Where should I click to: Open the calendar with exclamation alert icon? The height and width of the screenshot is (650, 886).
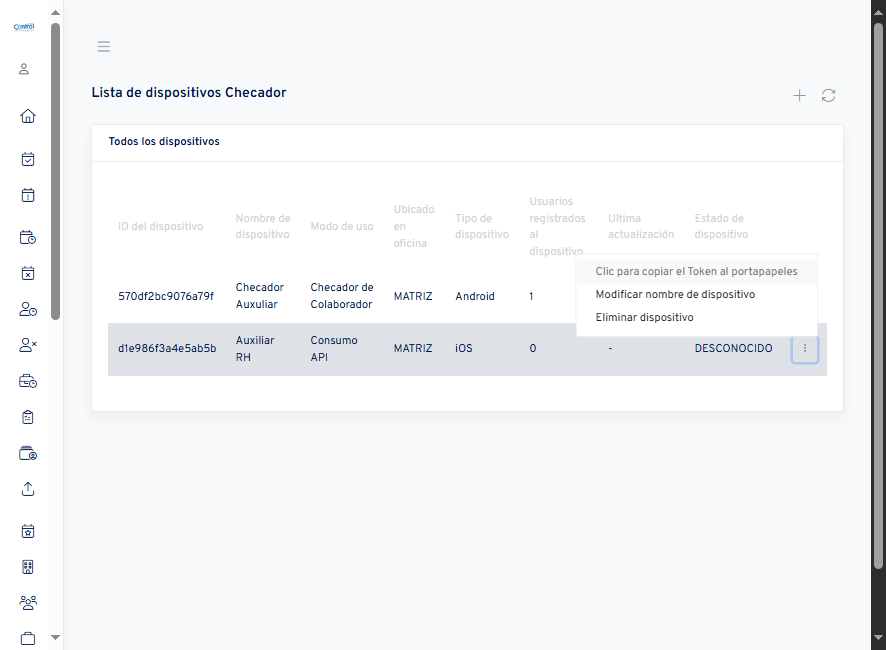pos(28,196)
